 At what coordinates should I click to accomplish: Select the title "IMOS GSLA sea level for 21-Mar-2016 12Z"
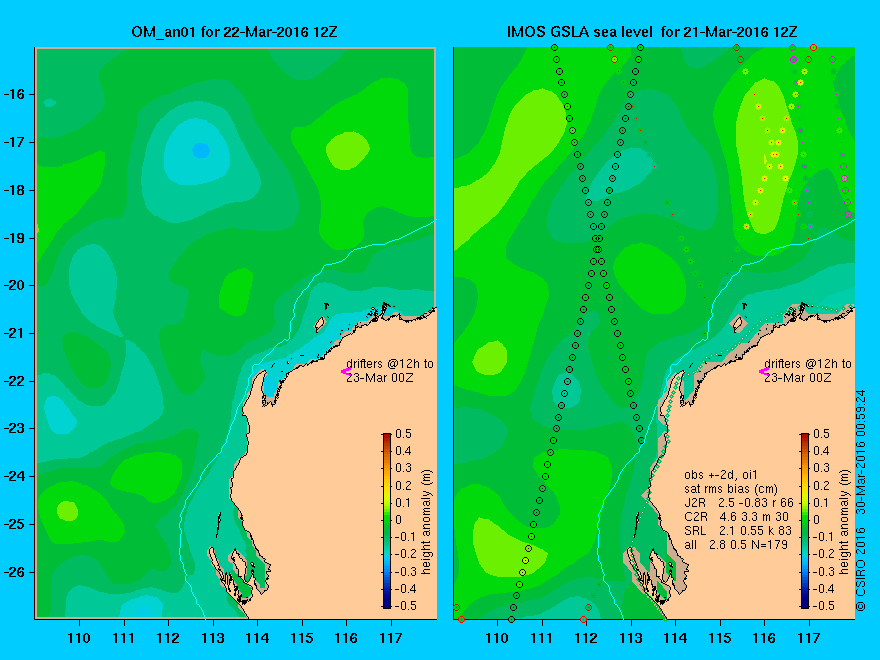click(652, 32)
